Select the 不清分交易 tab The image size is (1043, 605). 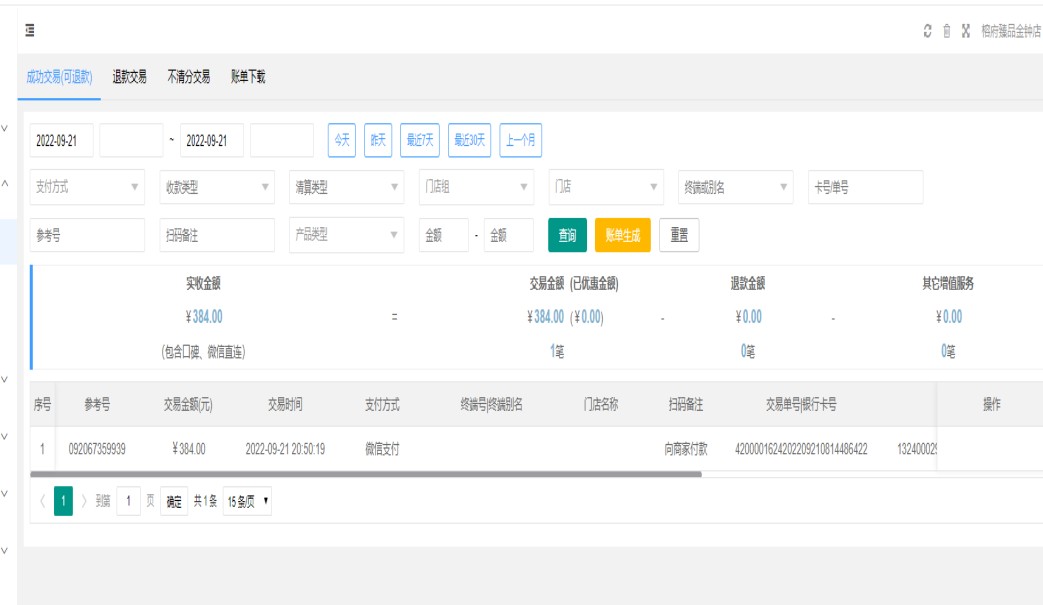pos(188,77)
